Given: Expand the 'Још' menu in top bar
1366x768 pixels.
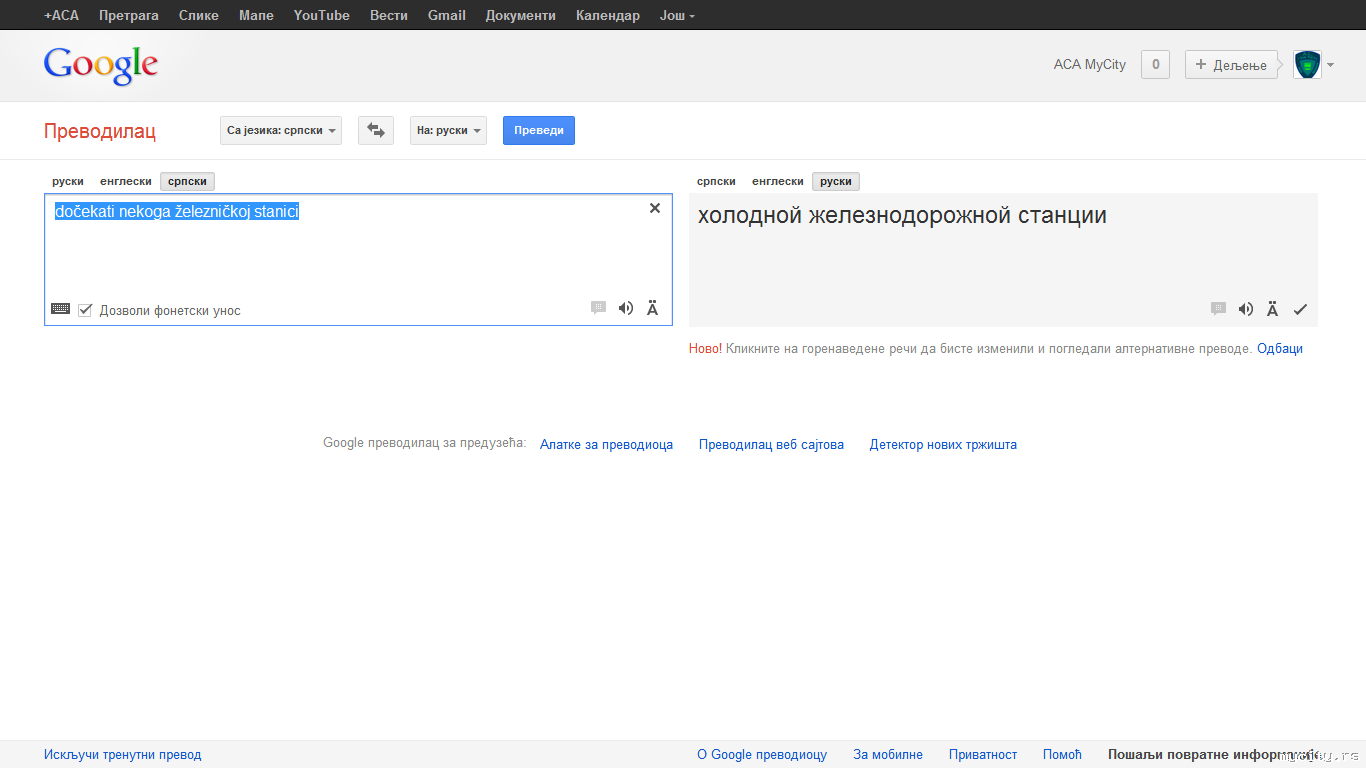Looking at the screenshot, I should 677,15.
